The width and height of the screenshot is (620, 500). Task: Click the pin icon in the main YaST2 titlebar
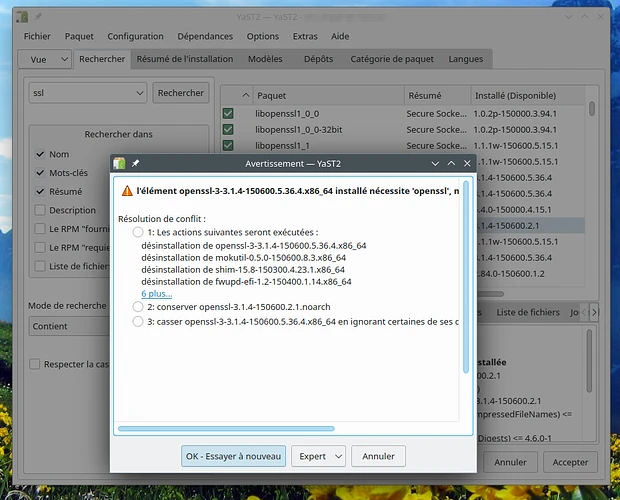tap(38, 17)
